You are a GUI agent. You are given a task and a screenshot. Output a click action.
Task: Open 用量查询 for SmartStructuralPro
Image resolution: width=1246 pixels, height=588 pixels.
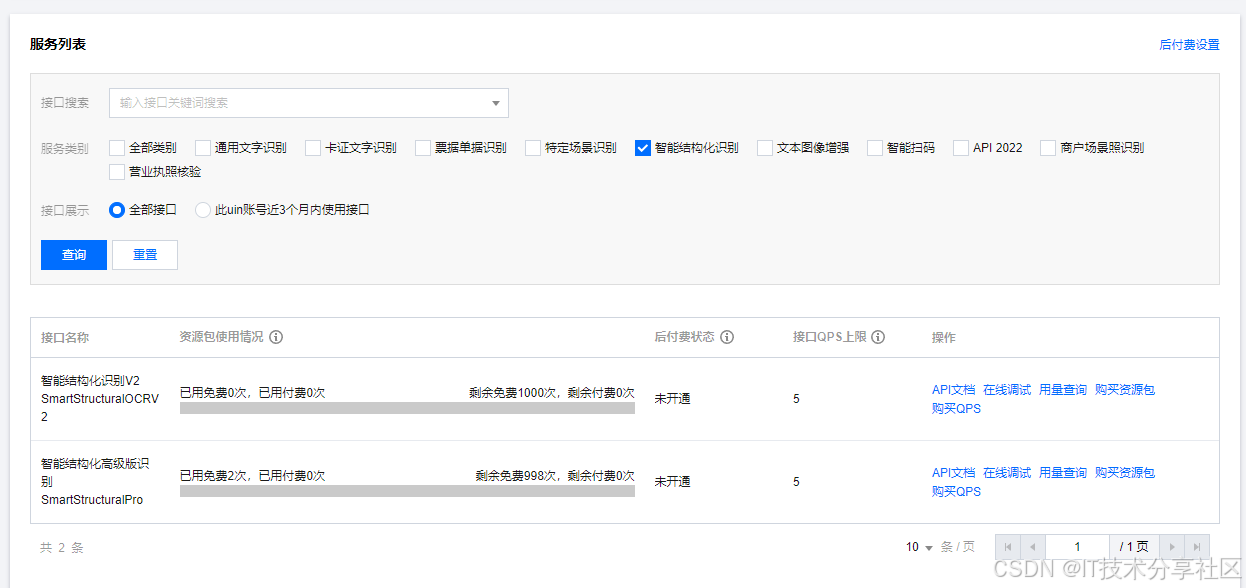(1063, 473)
